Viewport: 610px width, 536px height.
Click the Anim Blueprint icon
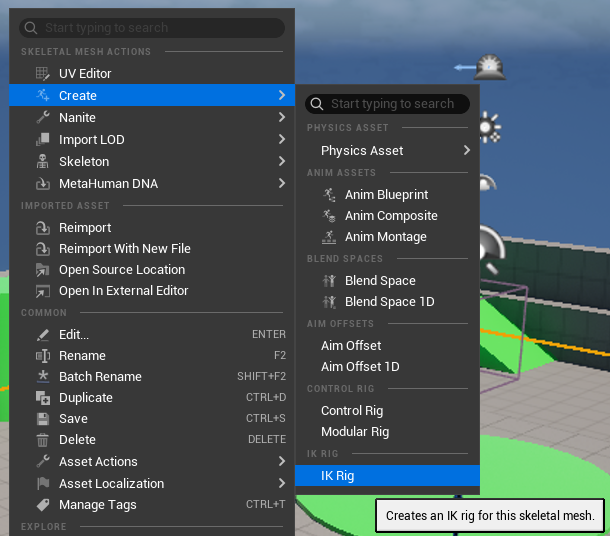pos(329,194)
